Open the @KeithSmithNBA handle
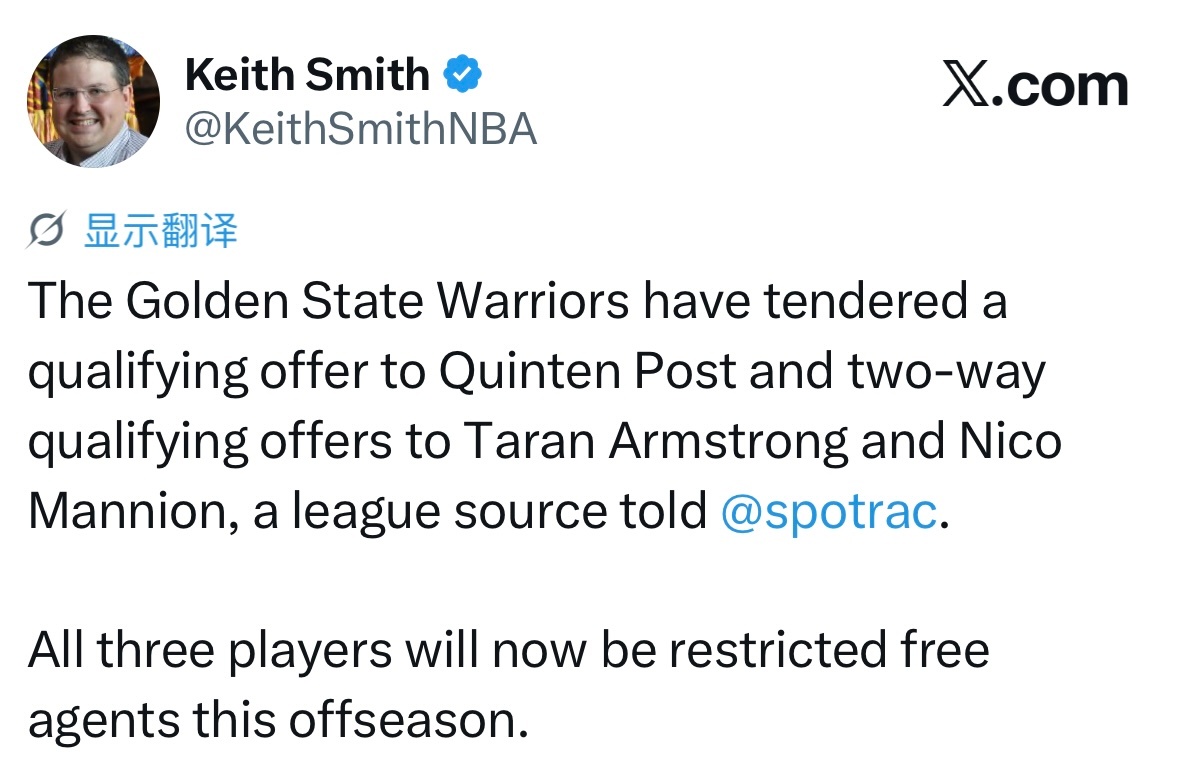This screenshot has width=1179, height=772. [361, 129]
